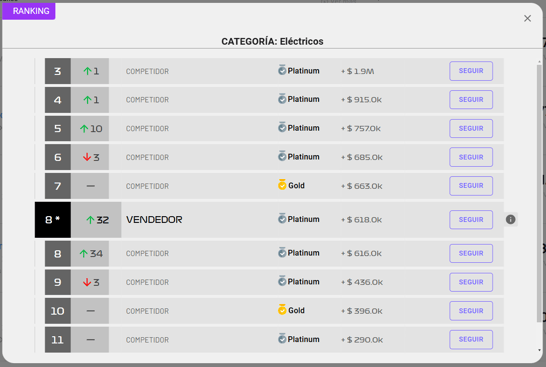Screen dimensions: 546x367
Task: Click the + $ 663.0k sales value
Action: [x=362, y=186]
